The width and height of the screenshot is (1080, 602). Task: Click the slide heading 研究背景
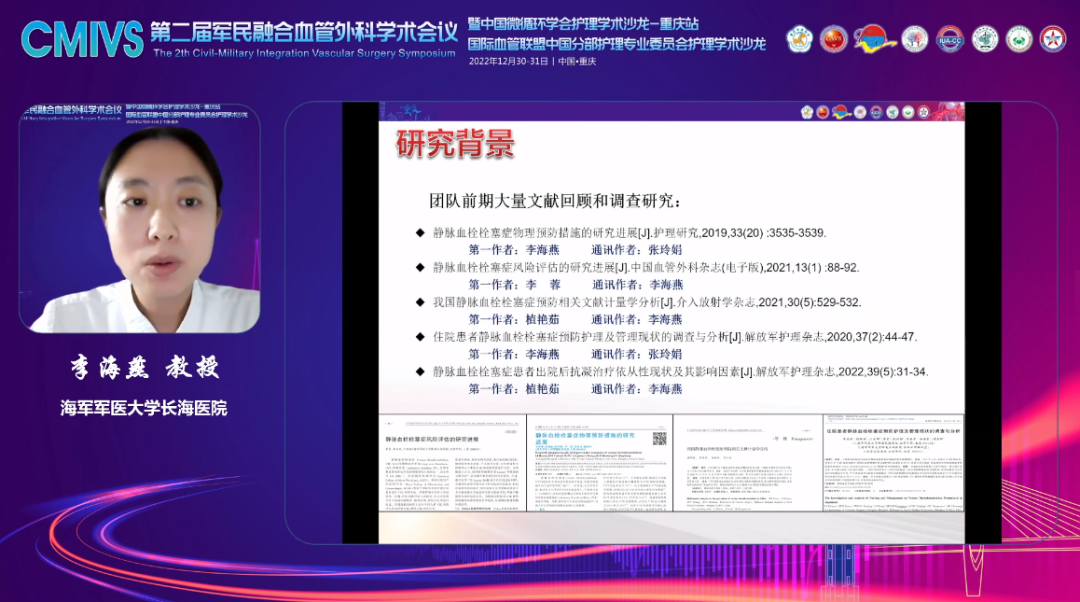[455, 145]
